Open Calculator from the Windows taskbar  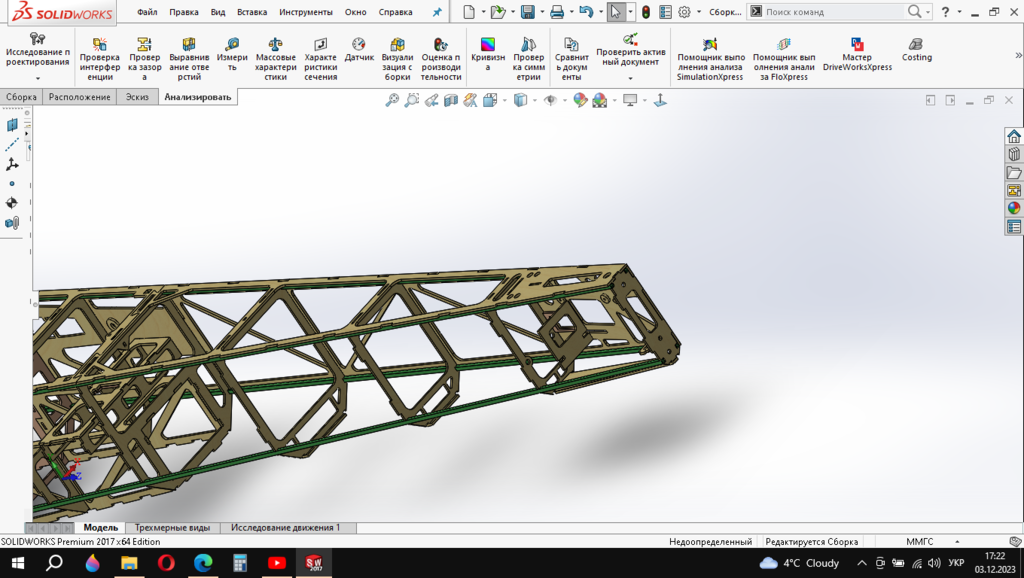[240, 563]
